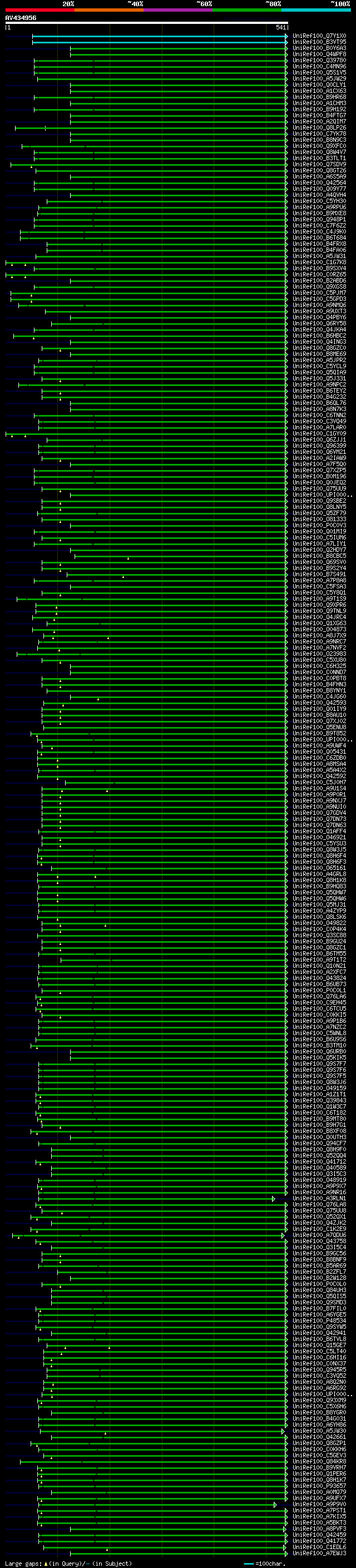Select hit label UniRef100_Q9XFC0
This screenshot has height=1568, width=356.
tap(319, 146)
